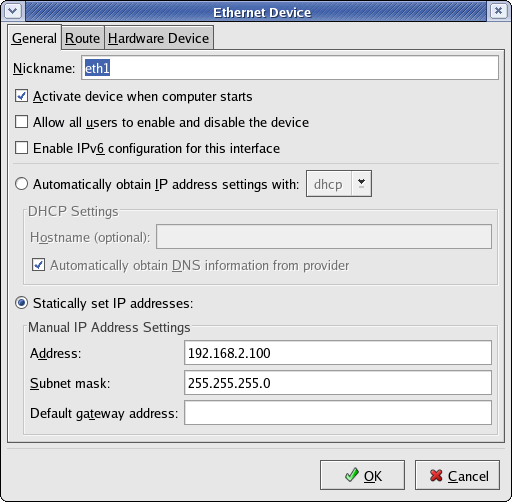The height and width of the screenshot is (502, 512).
Task: Click the Default gateway address label
Action: click(104, 414)
